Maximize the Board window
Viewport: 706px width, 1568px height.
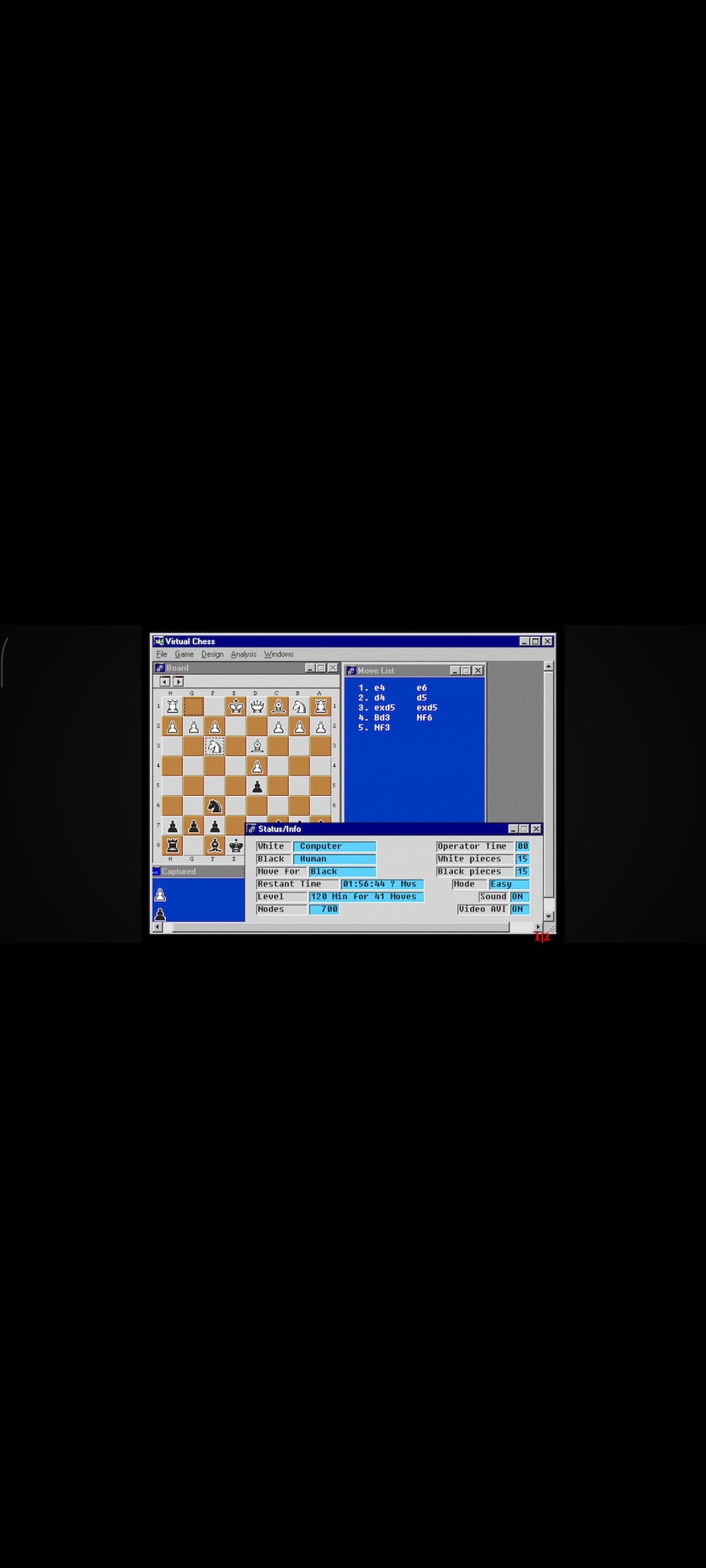(321, 668)
